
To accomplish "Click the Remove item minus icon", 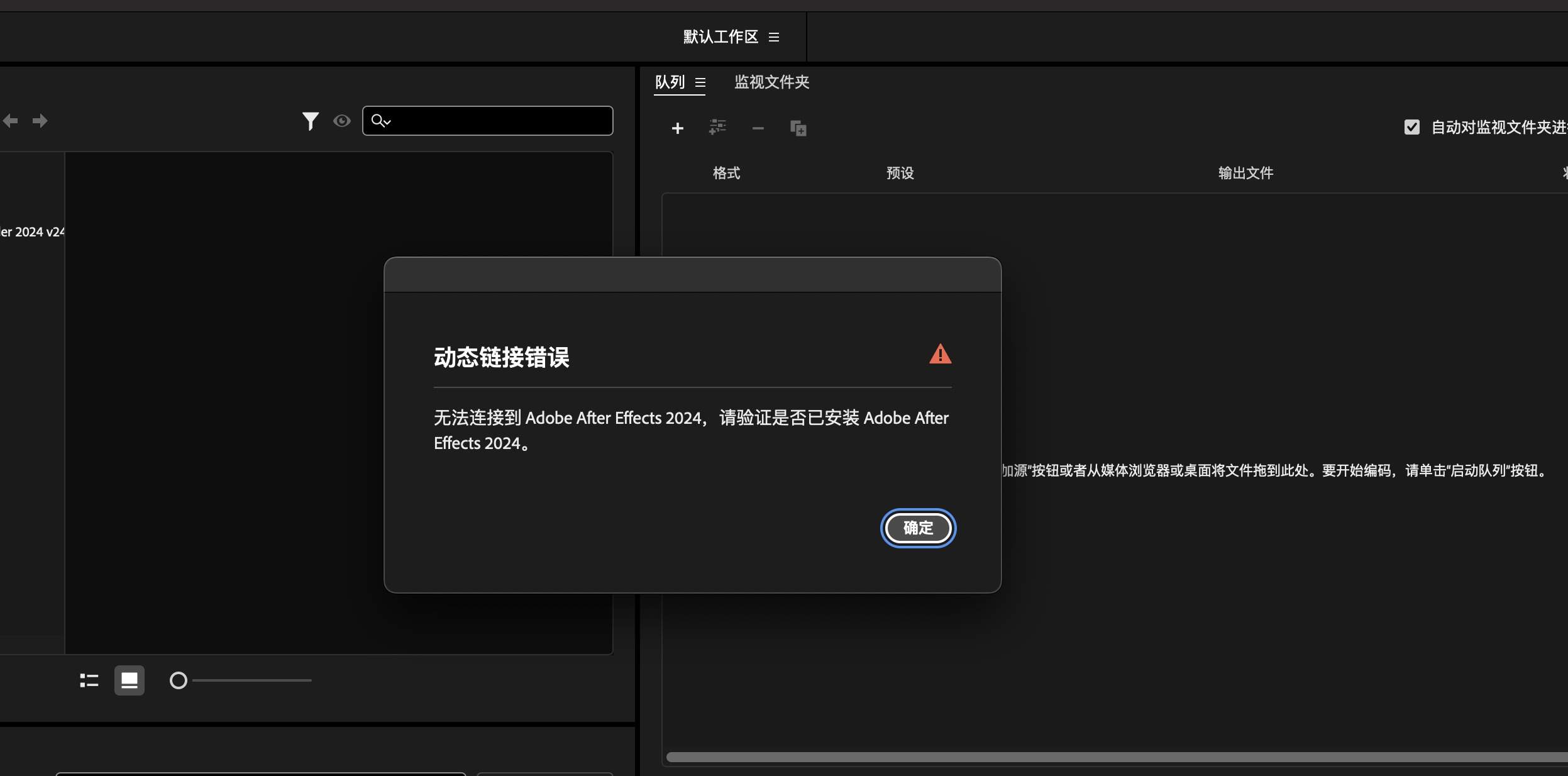I will [x=757, y=128].
